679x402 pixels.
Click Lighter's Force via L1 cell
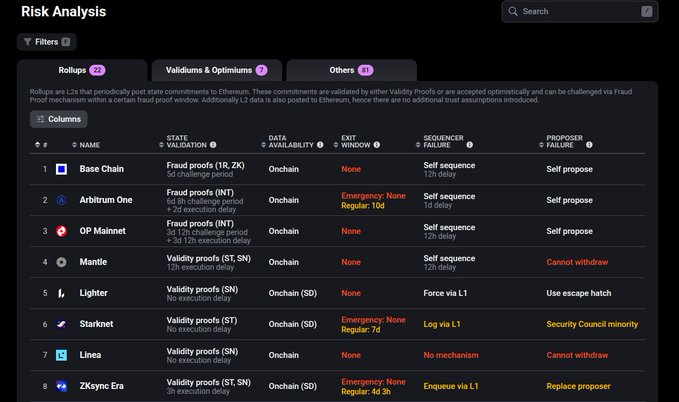coord(445,293)
